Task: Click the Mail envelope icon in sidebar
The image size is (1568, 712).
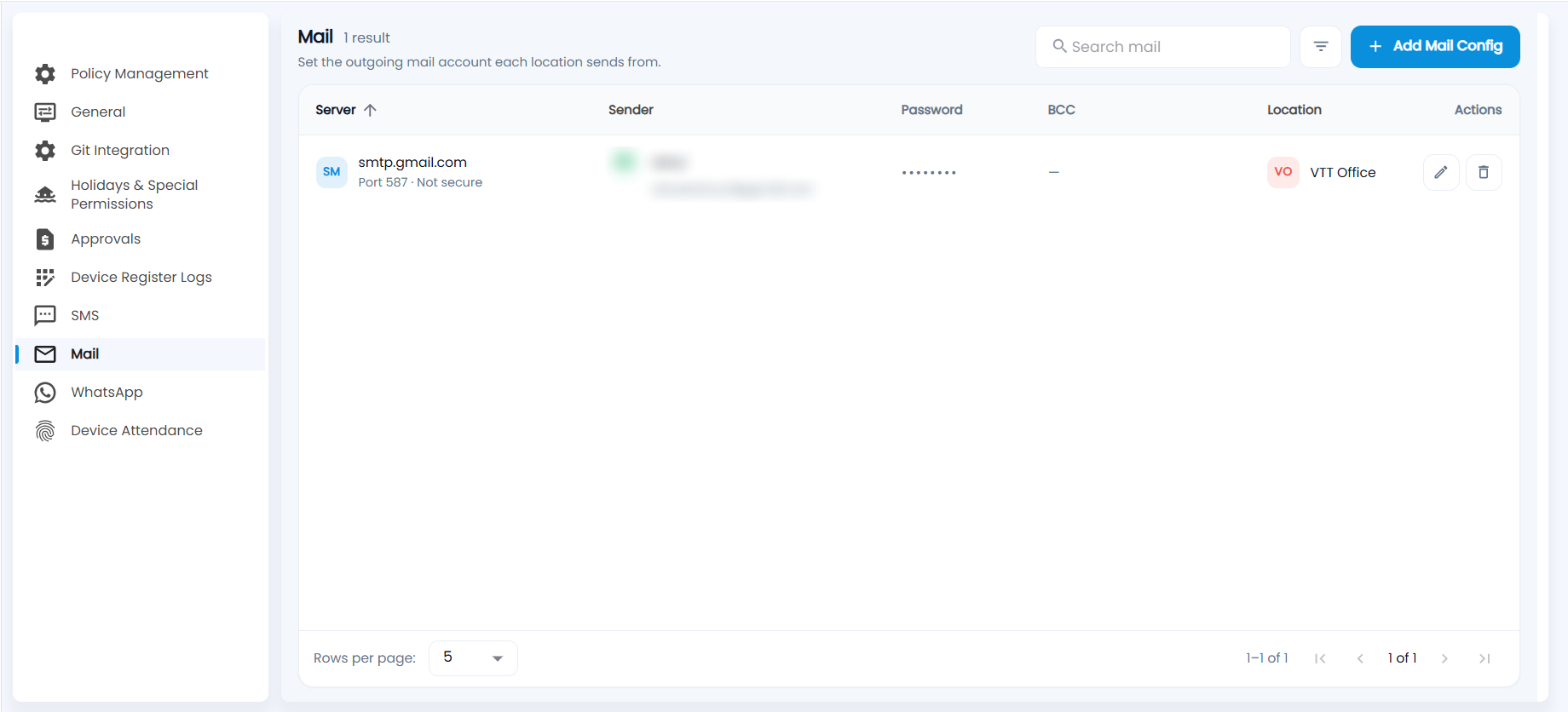Action: coord(45,354)
